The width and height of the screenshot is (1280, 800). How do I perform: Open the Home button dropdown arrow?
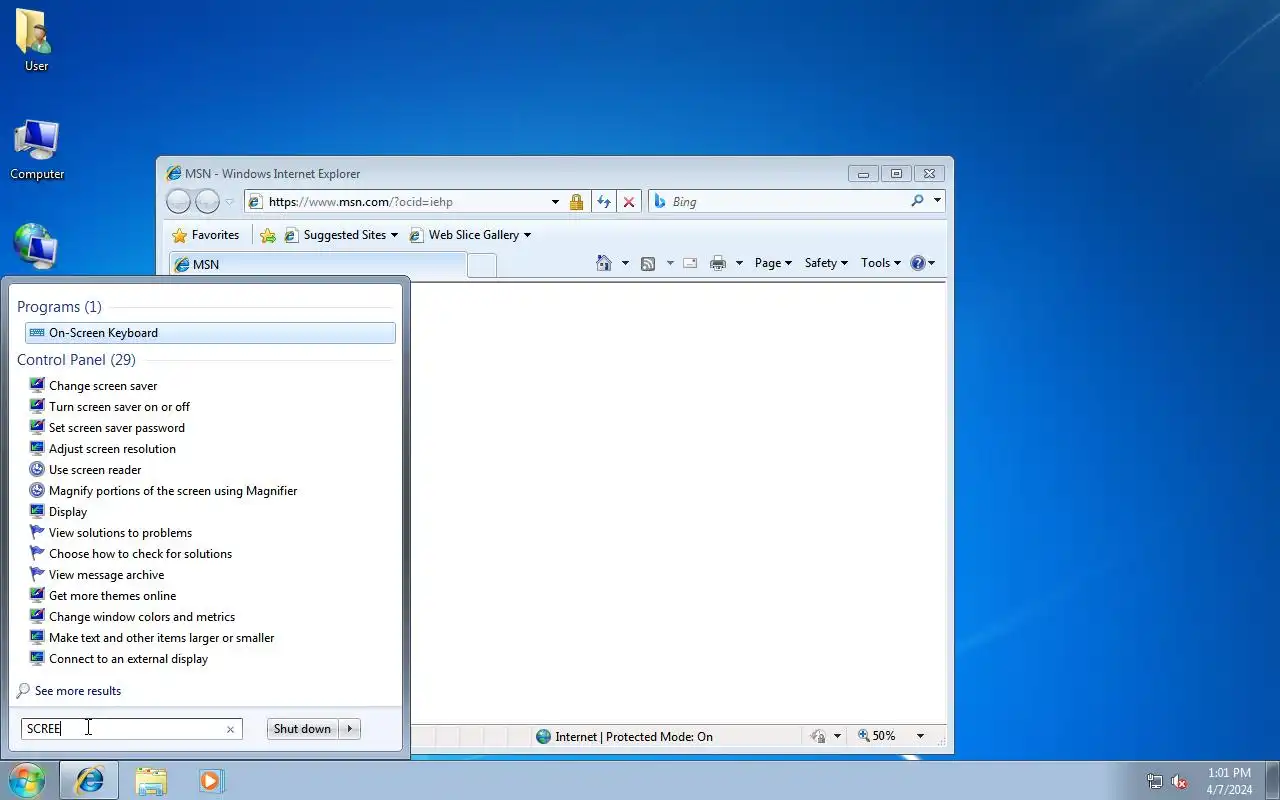[625, 263]
